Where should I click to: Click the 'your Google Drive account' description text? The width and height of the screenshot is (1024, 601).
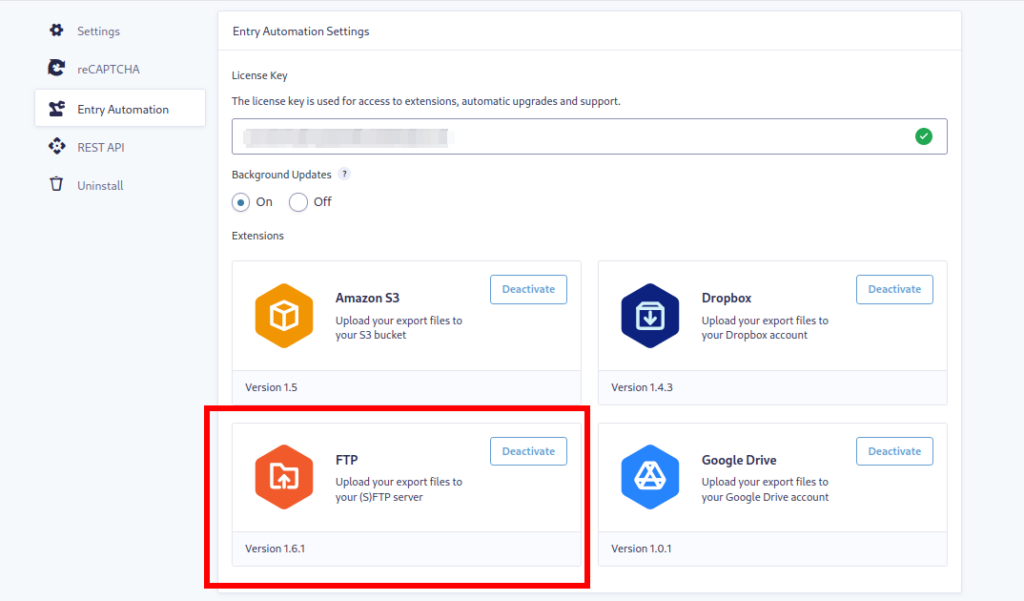tap(765, 497)
